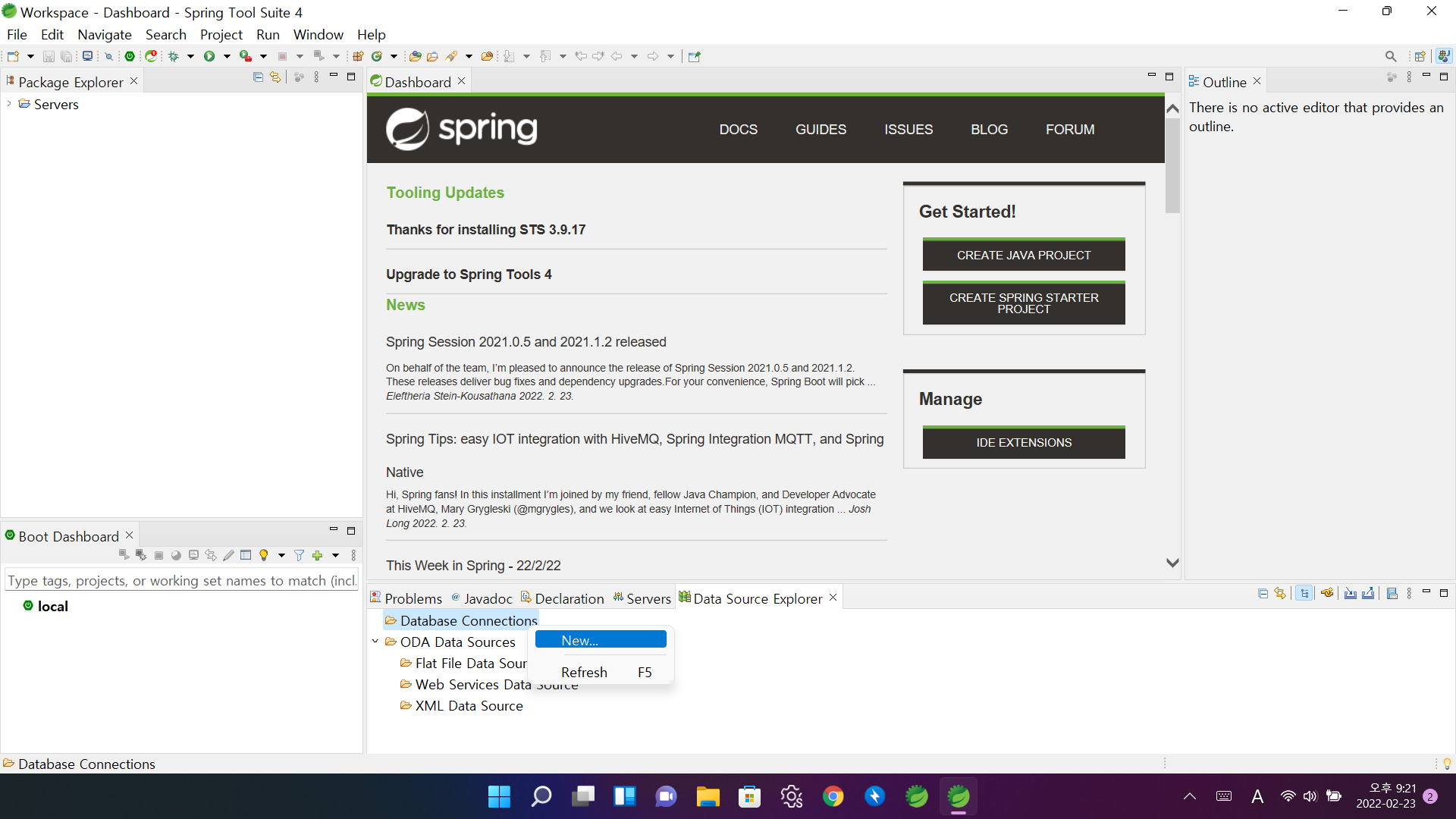The height and width of the screenshot is (819, 1456).
Task: Click the Boot Dashboard toolbar icon
Action: pyautogui.click(x=130, y=56)
